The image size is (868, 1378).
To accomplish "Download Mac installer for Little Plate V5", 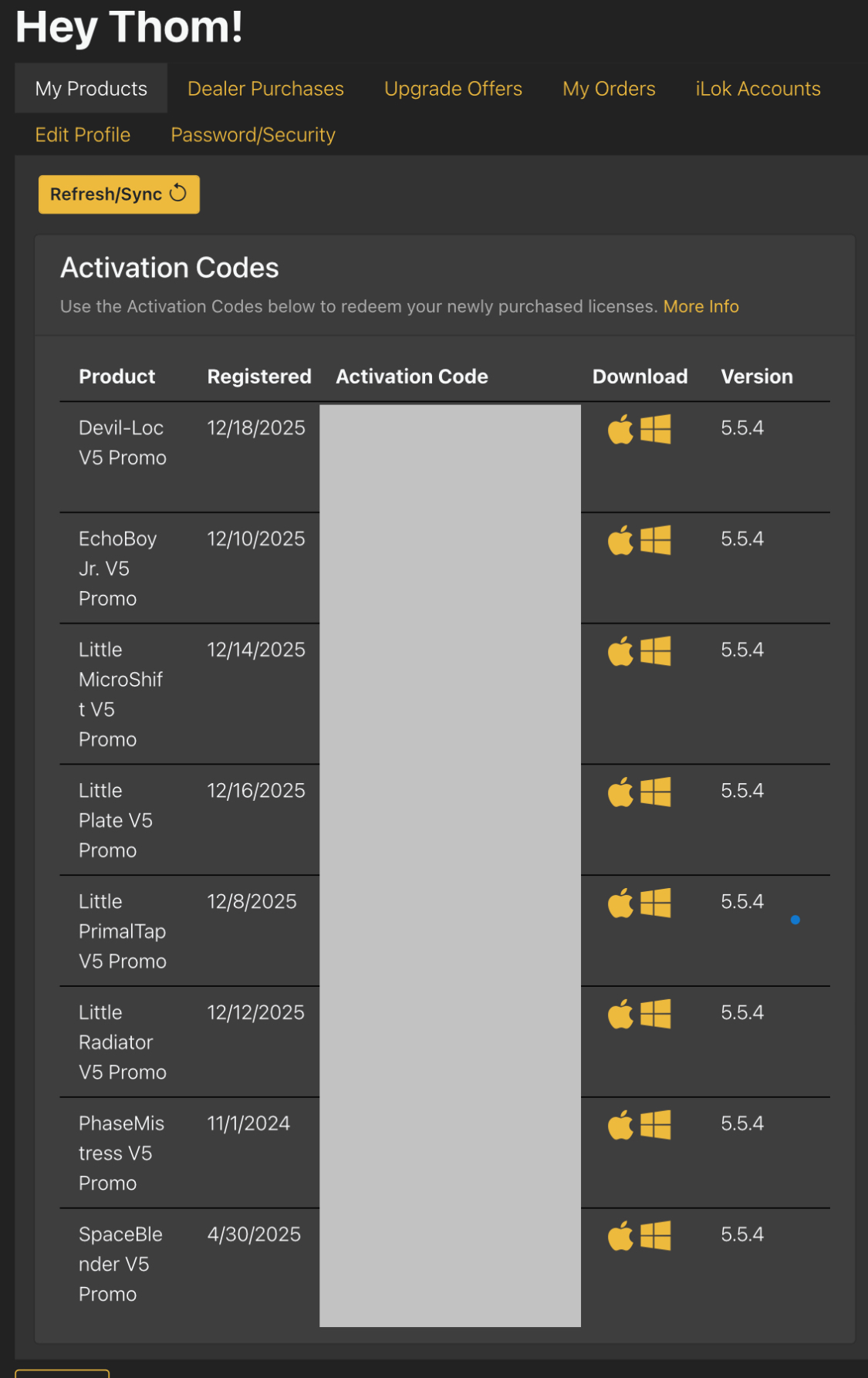I will (x=620, y=792).
